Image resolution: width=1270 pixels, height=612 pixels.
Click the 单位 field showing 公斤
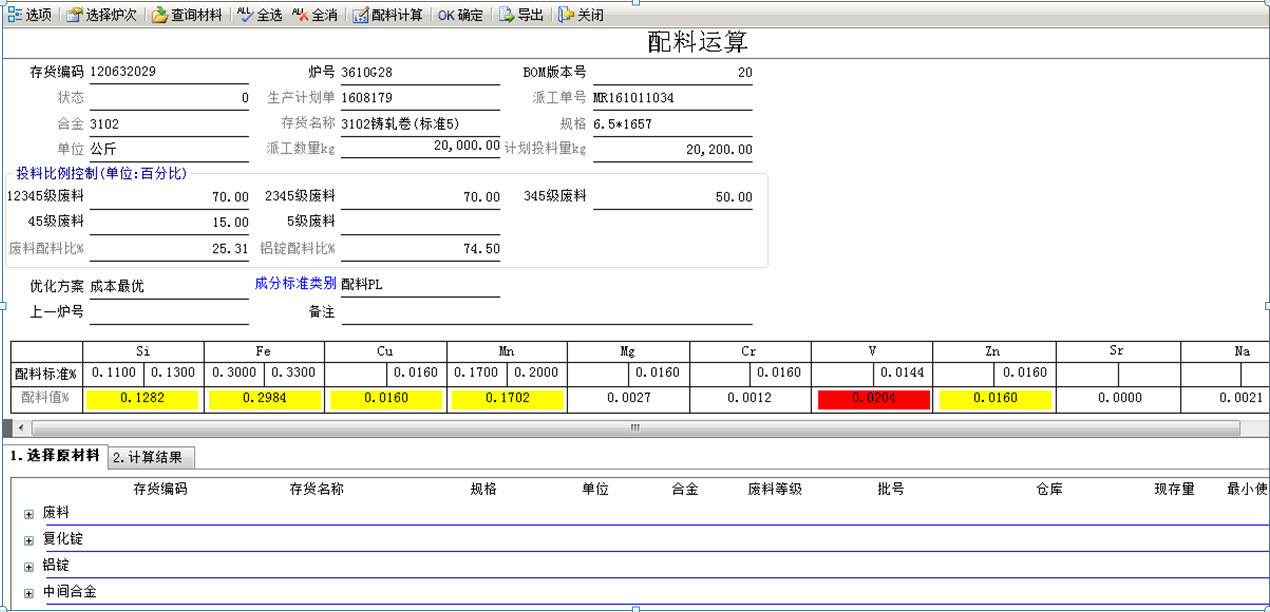169,149
